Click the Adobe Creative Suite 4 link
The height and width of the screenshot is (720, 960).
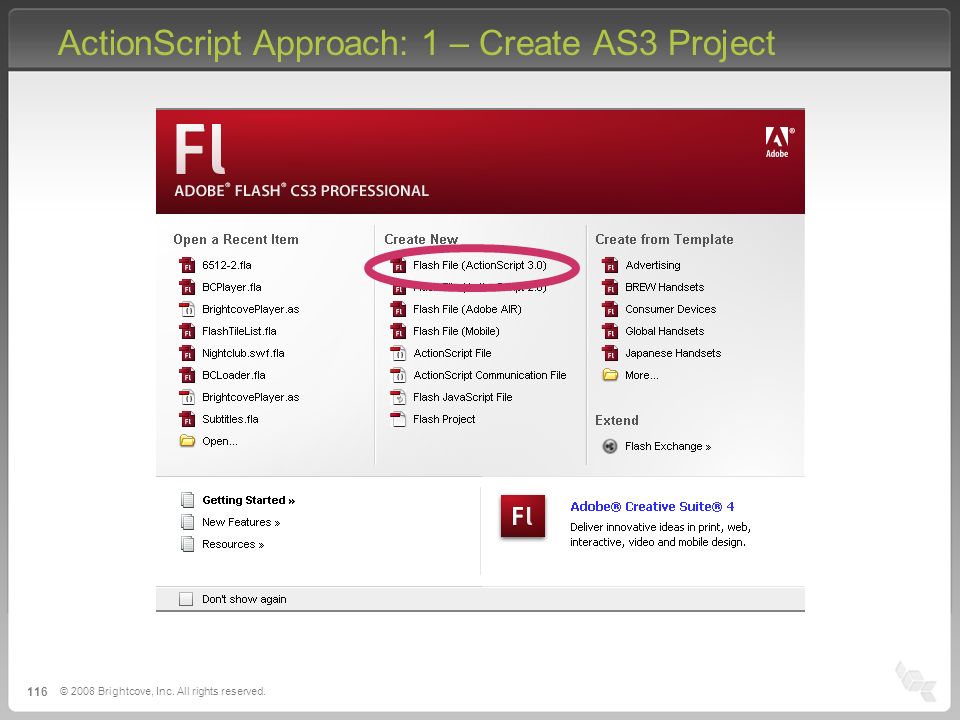pos(652,506)
